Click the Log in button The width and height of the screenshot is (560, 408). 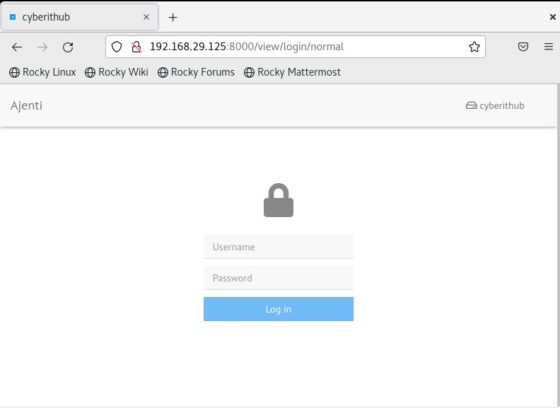point(279,309)
